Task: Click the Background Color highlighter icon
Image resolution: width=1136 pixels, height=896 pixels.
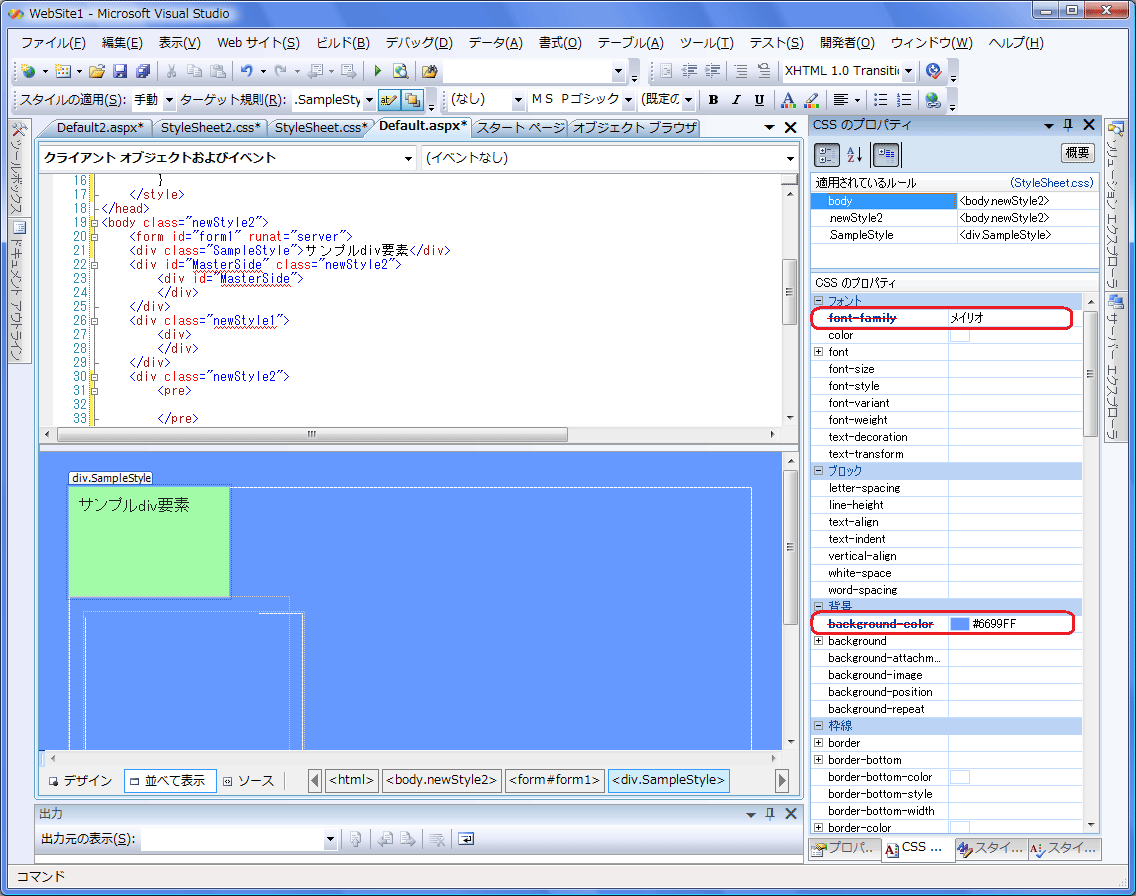Action: pos(811,100)
